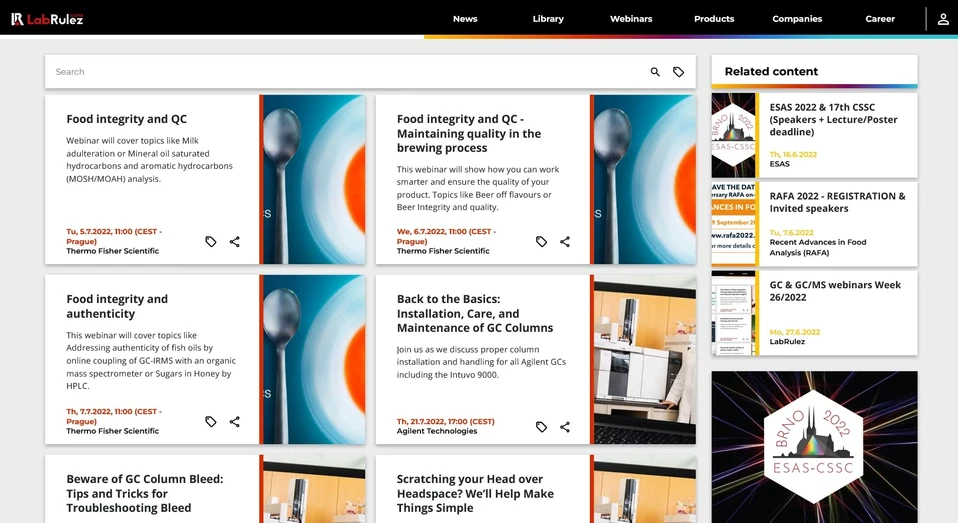This screenshot has height=523, width=958.
Task: Go to the Webinars section
Action: pyautogui.click(x=631, y=19)
